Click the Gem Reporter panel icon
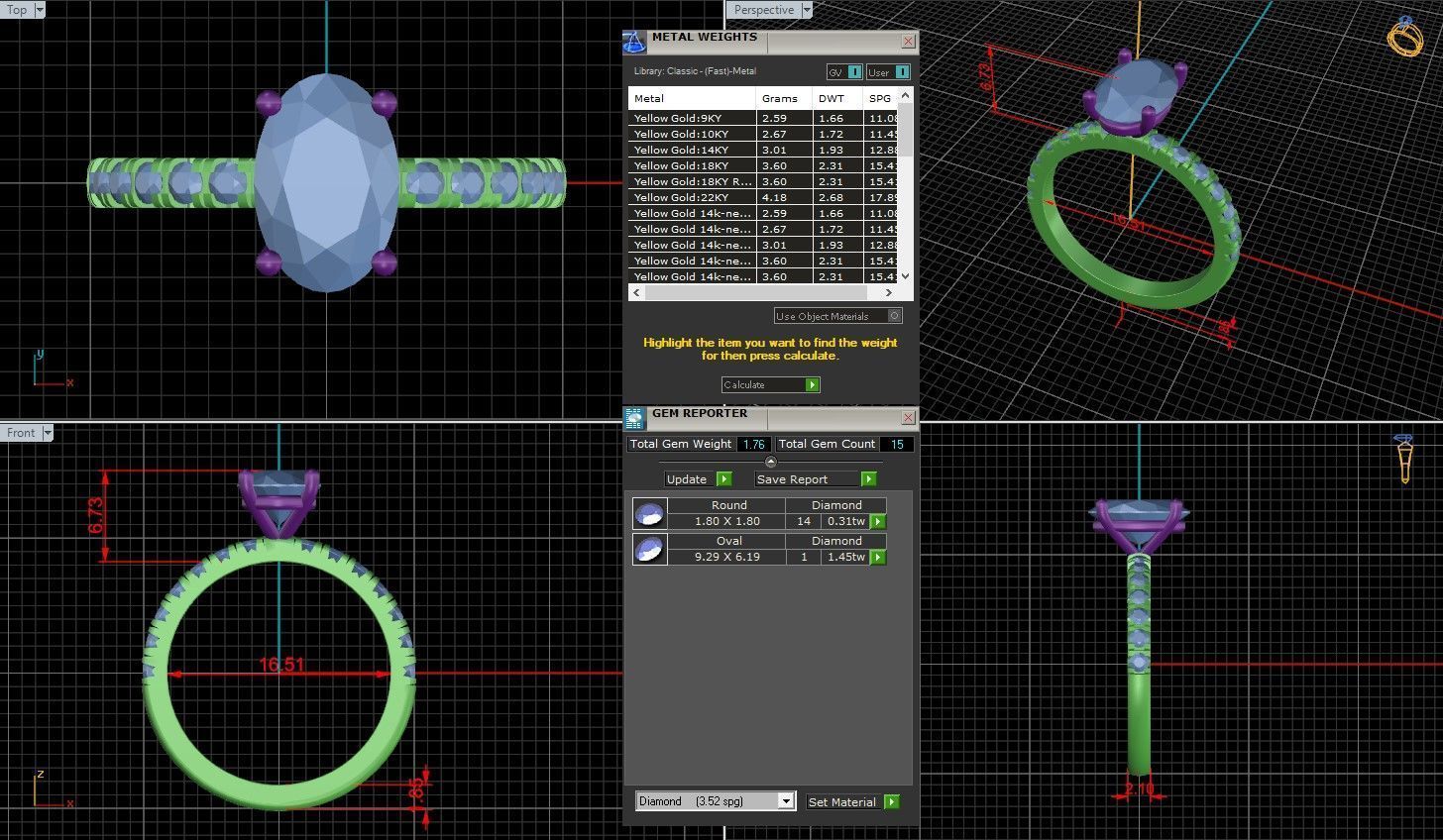1443x840 pixels. click(634, 417)
